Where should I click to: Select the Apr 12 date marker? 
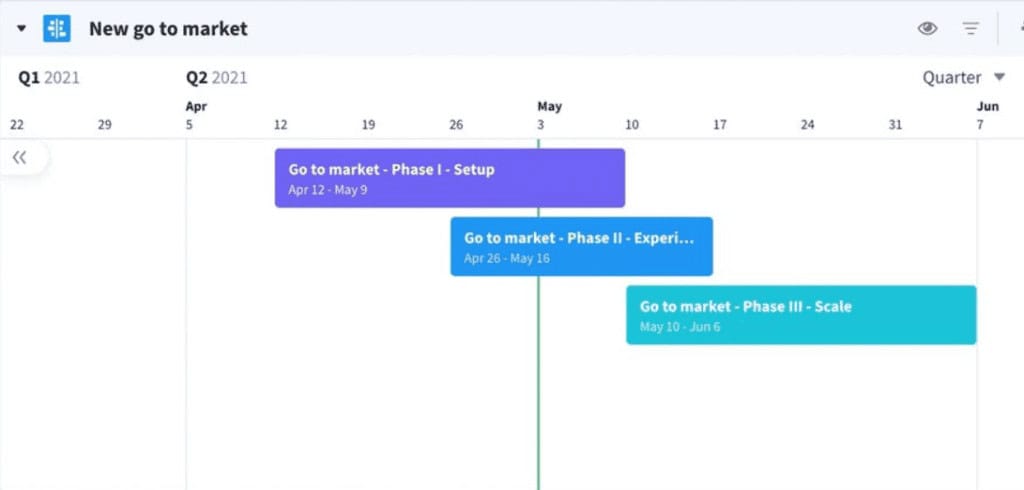click(x=280, y=125)
